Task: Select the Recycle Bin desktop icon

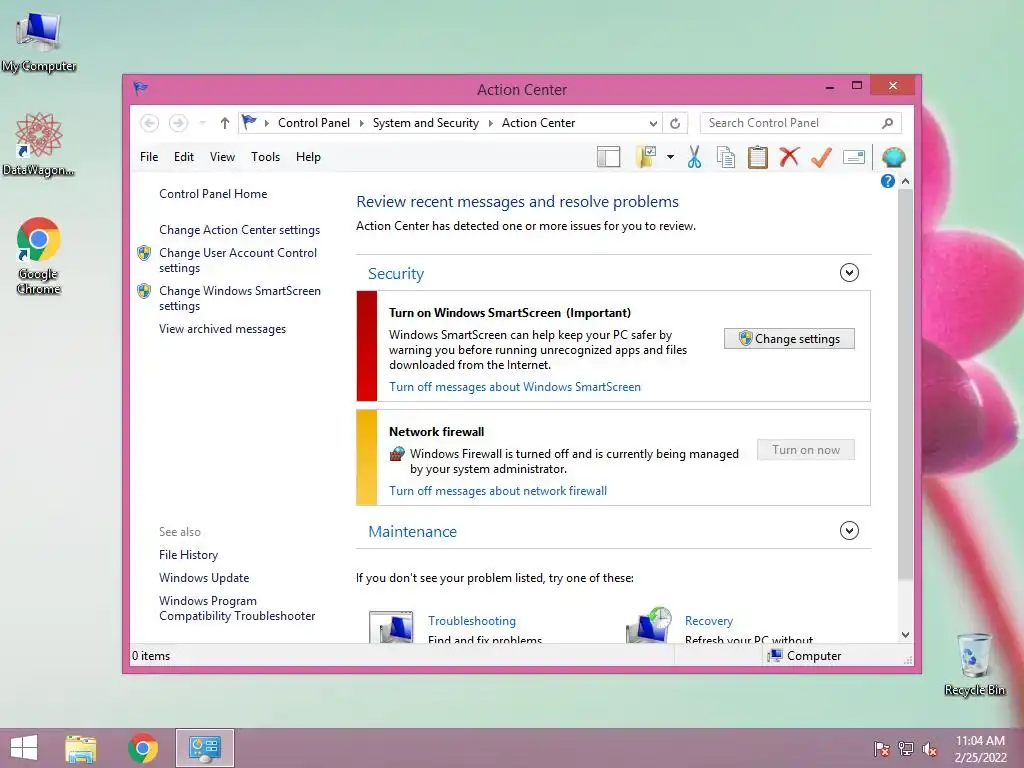Action: pos(974,664)
